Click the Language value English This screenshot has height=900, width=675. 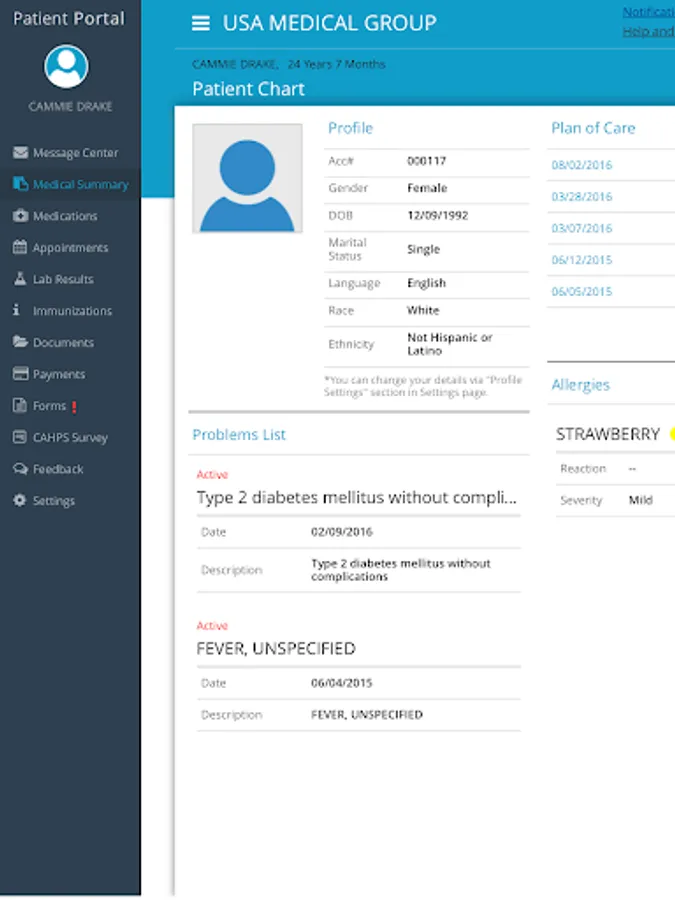point(426,284)
